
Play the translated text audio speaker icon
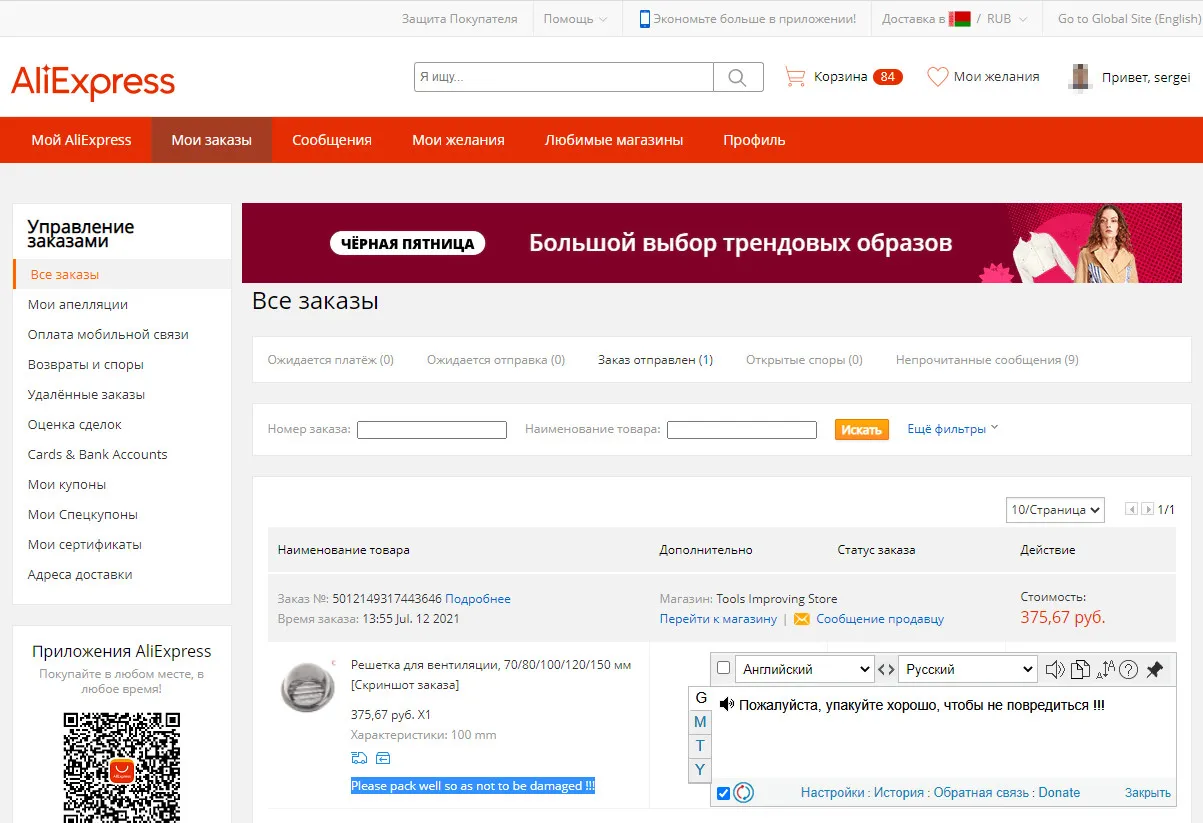coord(727,705)
